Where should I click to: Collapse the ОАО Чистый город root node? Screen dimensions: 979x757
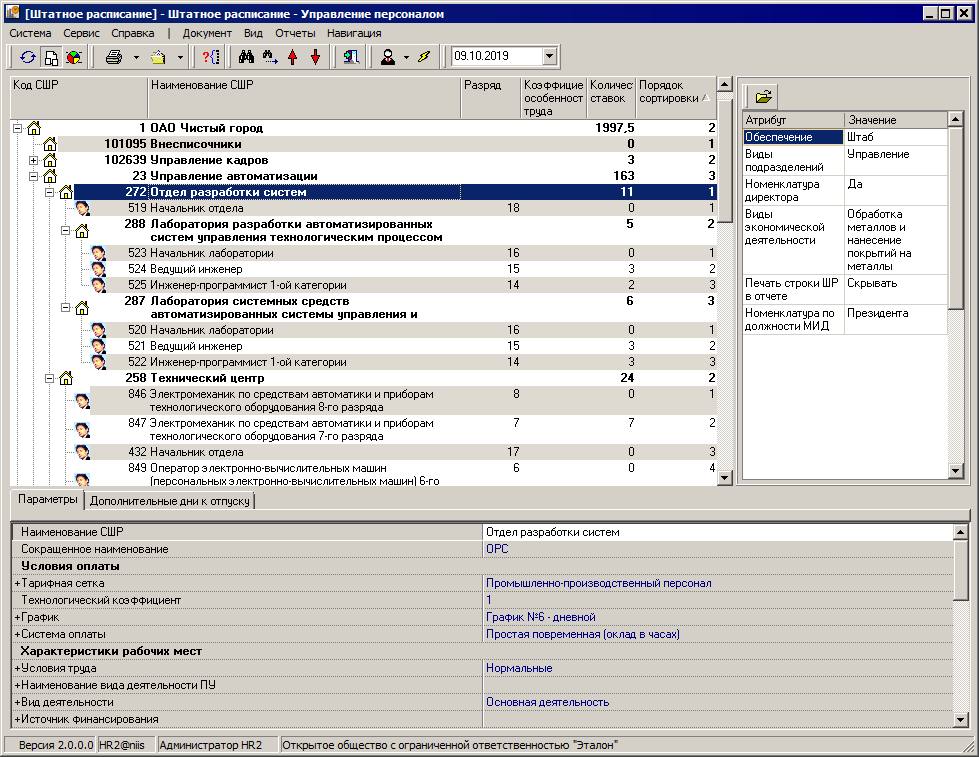[x=17, y=129]
